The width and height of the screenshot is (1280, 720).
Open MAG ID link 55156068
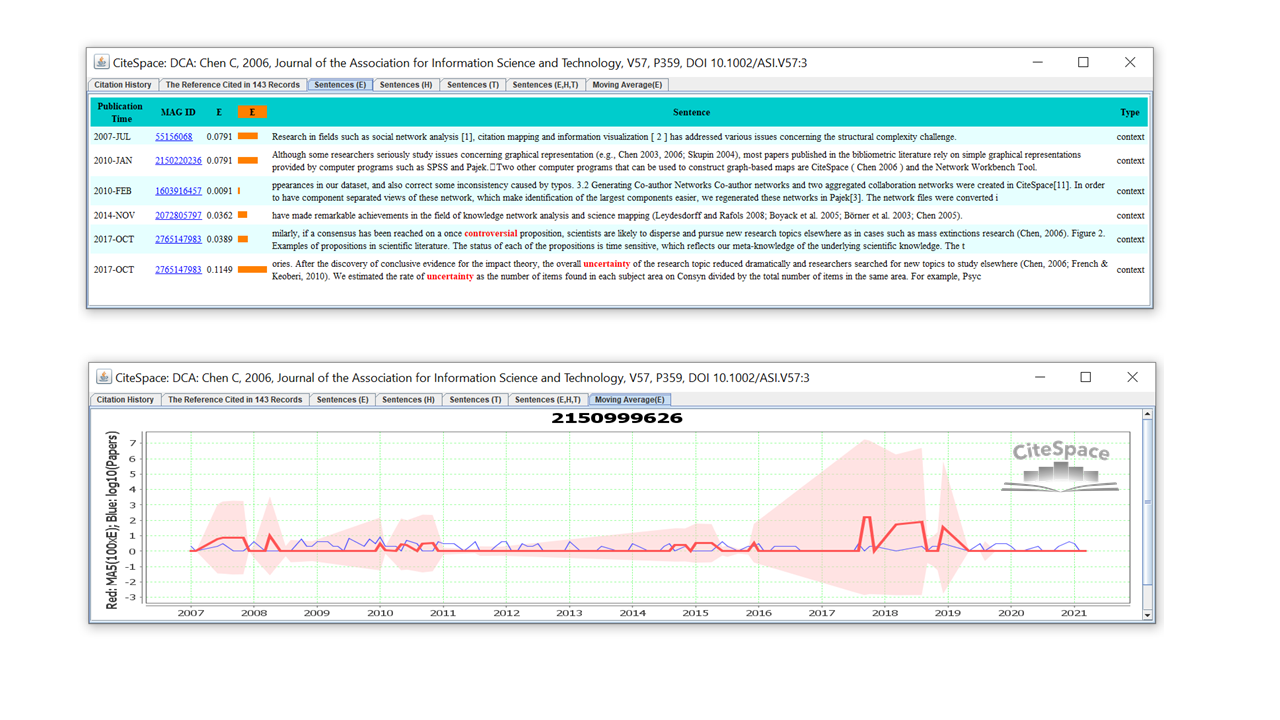174,137
